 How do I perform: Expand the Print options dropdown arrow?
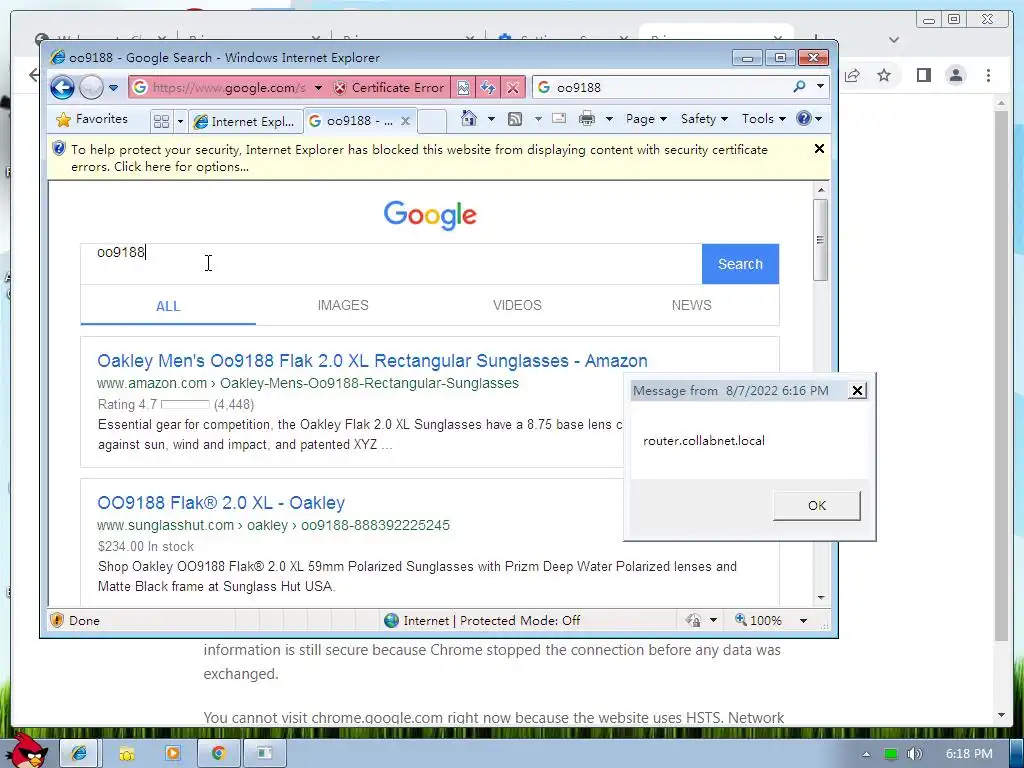[x=609, y=119]
